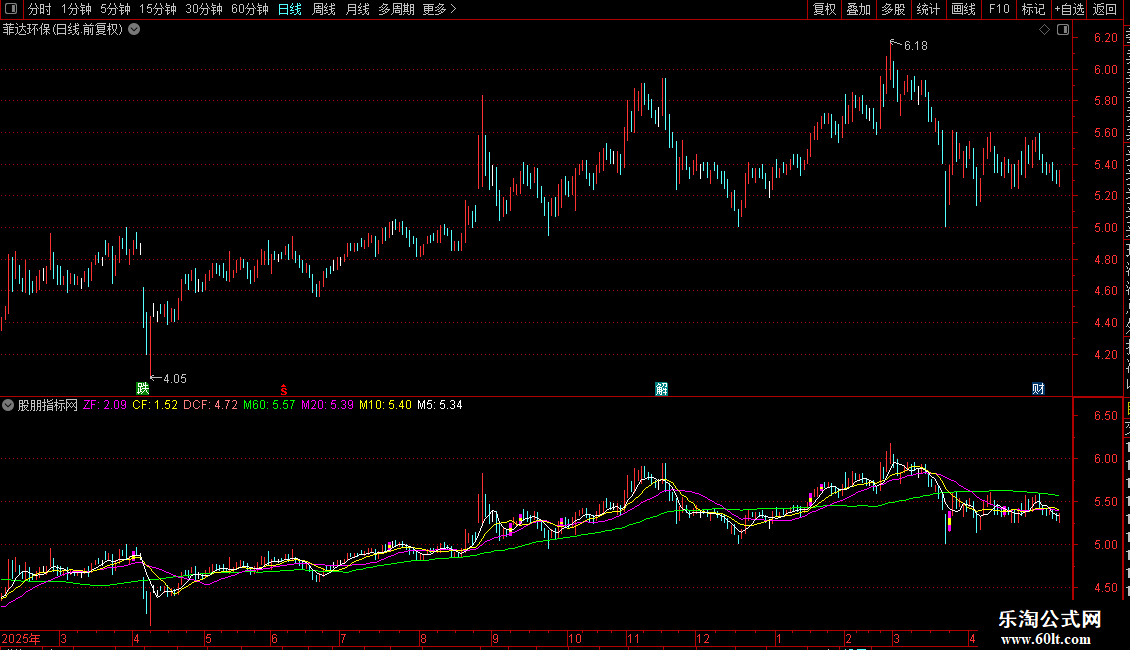
Task: Toggle the left sidebar panel icon
Action: click(x=11, y=9)
